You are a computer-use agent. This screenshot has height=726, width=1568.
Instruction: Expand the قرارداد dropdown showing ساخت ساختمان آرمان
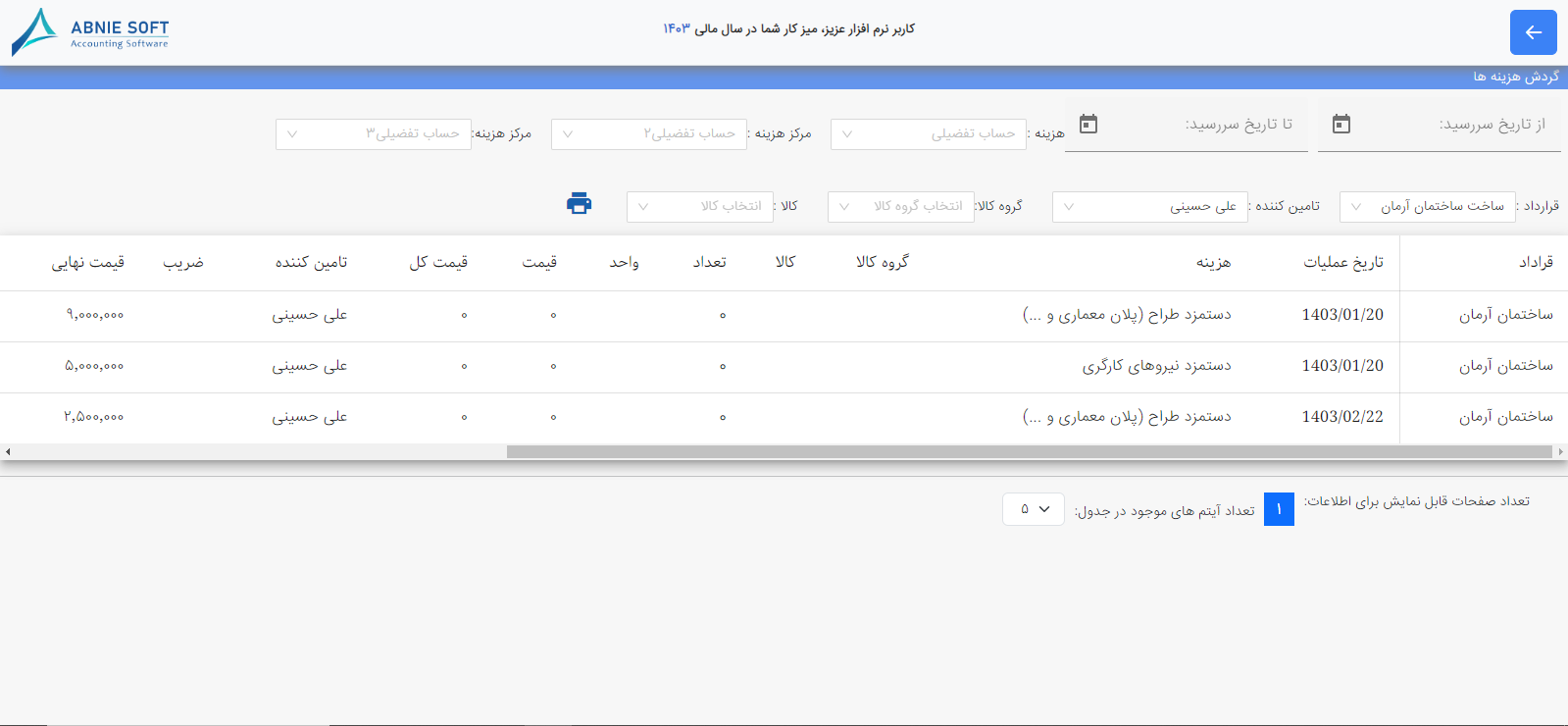tap(1427, 206)
